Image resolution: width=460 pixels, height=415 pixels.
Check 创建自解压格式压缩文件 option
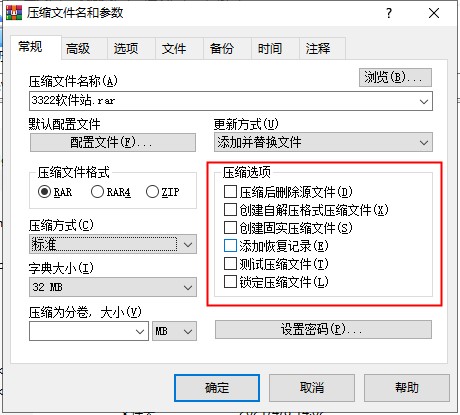(230, 210)
